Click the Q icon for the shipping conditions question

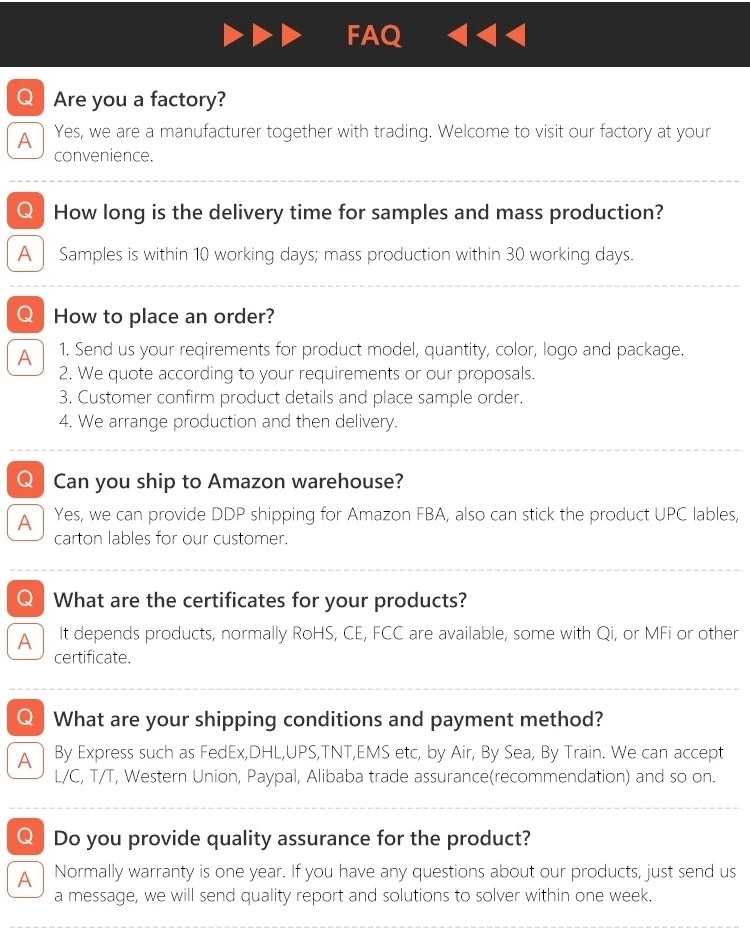(25, 718)
